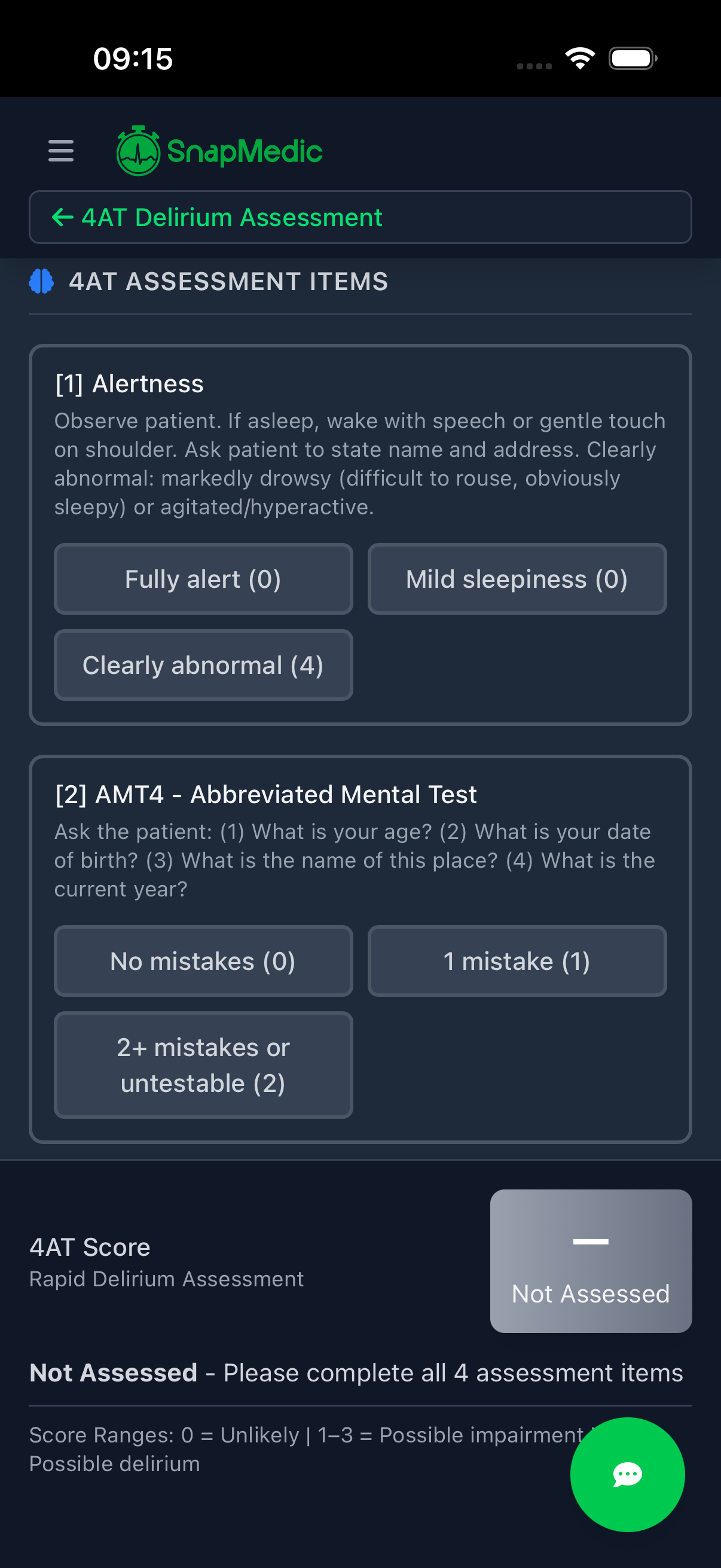This screenshot has width=721, height=1568.
Task: Choose Mild sleepiness alertness option
Action: (517, 579)
